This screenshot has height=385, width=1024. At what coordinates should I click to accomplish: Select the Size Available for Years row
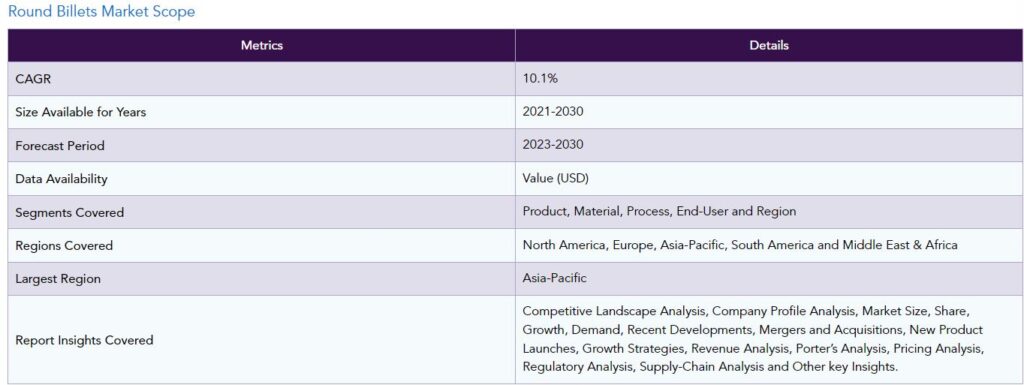515,112
